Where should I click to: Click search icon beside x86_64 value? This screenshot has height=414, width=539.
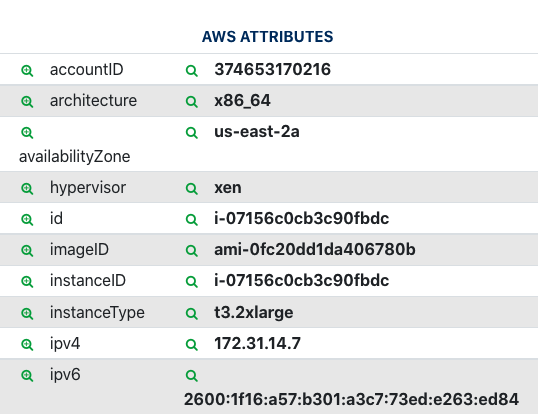pyautogui.click(x=192, y=102)
